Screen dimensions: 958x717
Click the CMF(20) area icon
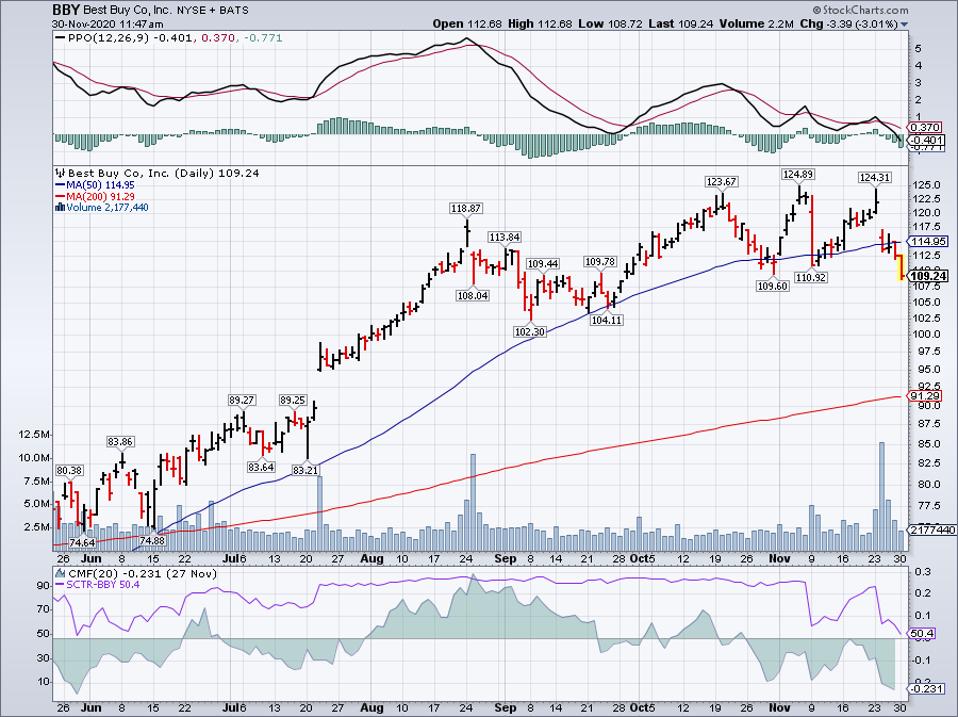(60, 574)
